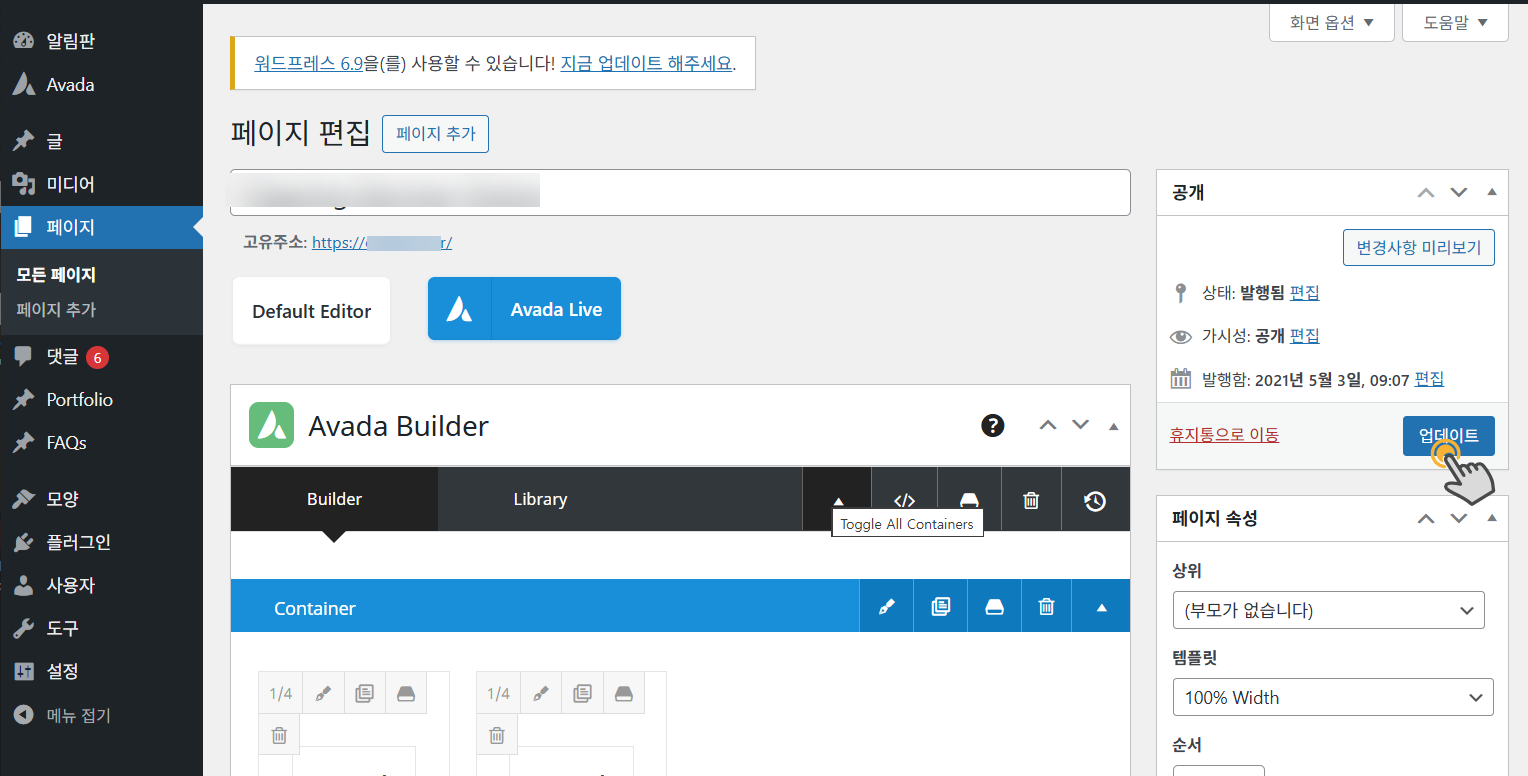Save the Container to library
The width and height of the screenshot is (1528, 776).
point(994,606)
